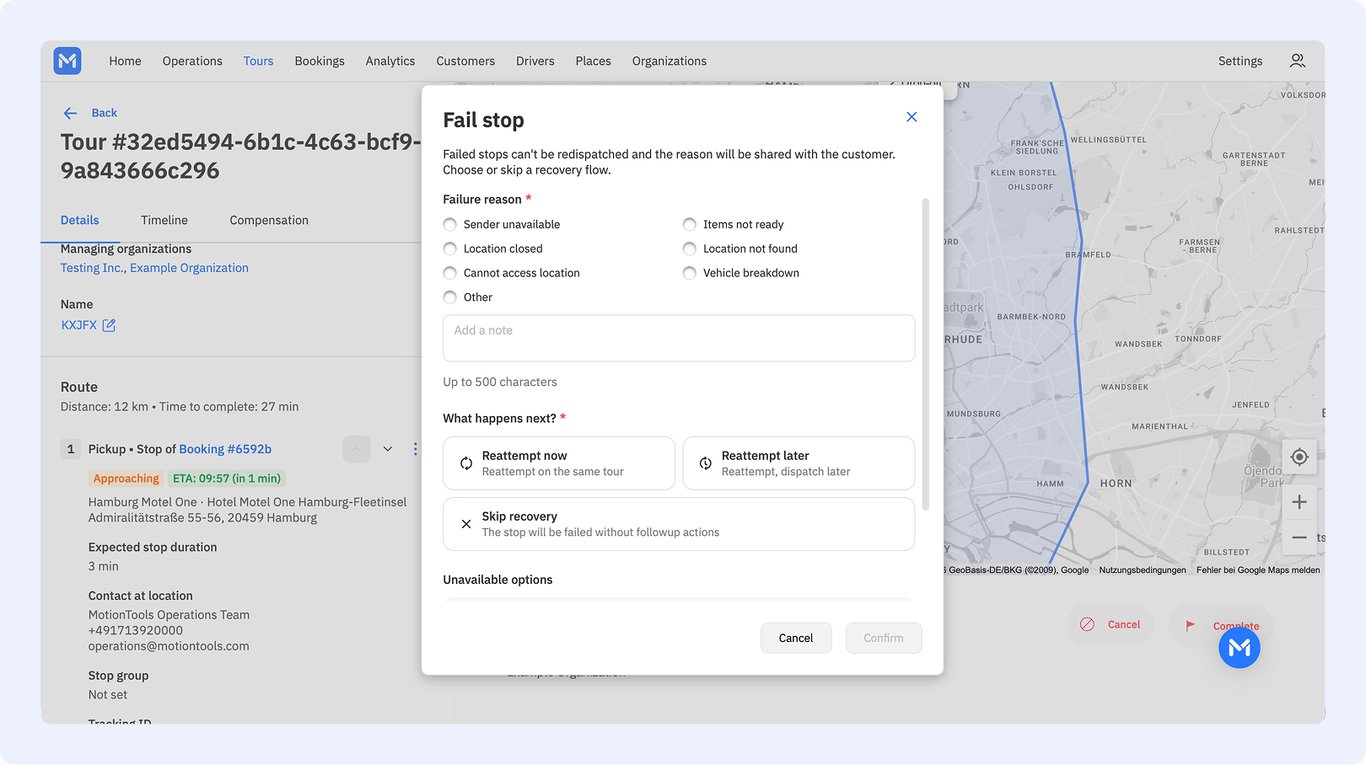Choose the Location not found option

740,249
